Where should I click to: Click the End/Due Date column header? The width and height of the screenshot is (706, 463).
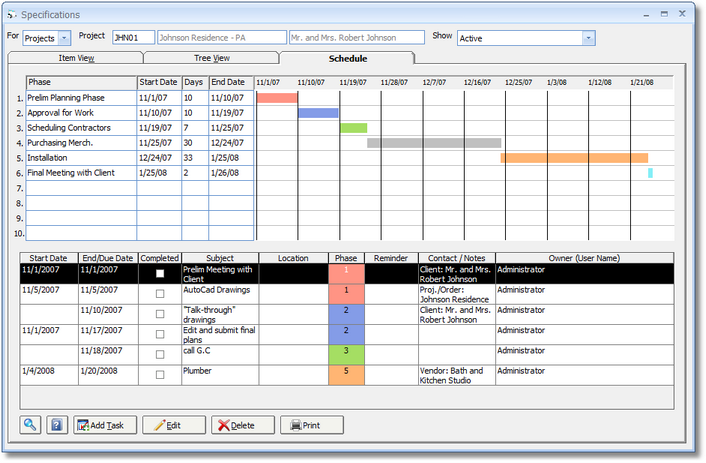pyautogui.click(x=108, y=258)
